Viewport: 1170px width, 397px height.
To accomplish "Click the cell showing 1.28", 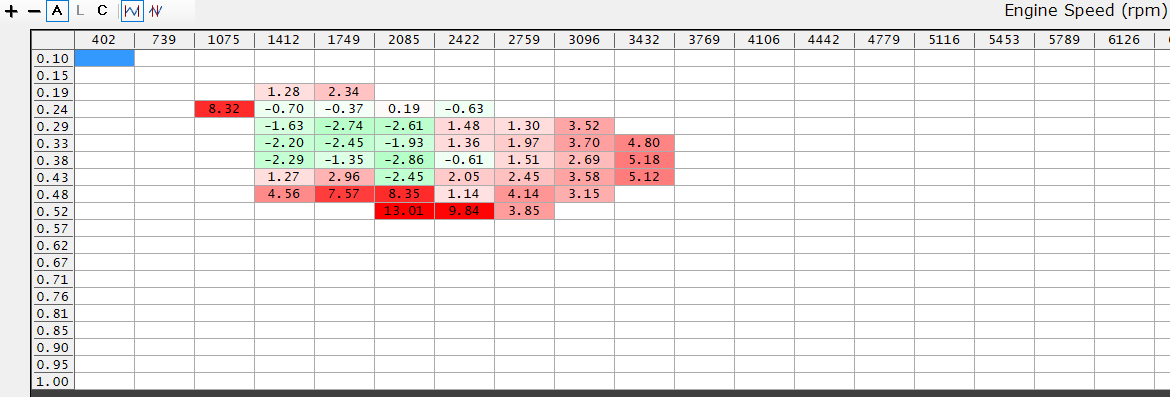I will 284,92.
